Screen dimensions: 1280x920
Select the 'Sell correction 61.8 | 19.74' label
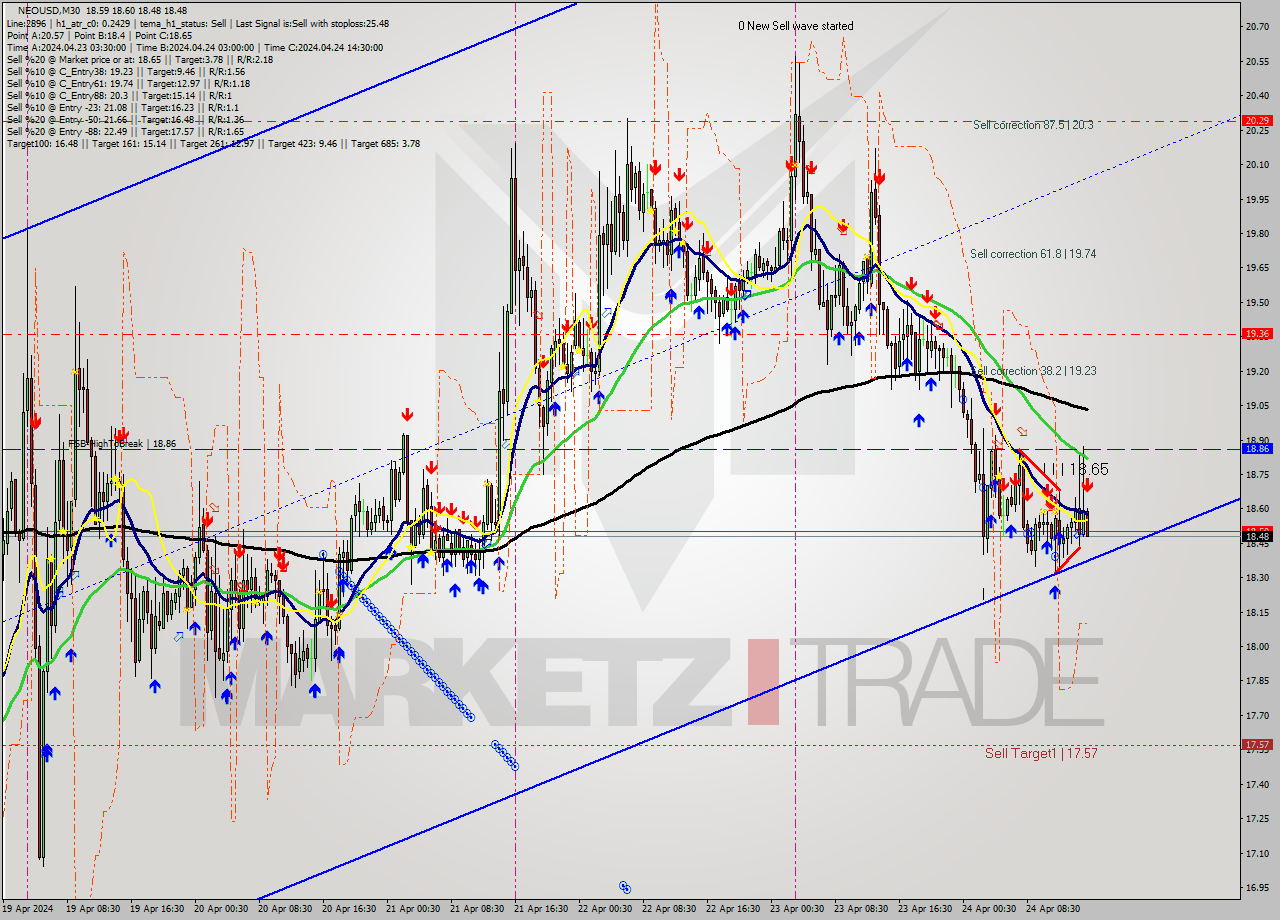click(x=1033, y=254)
